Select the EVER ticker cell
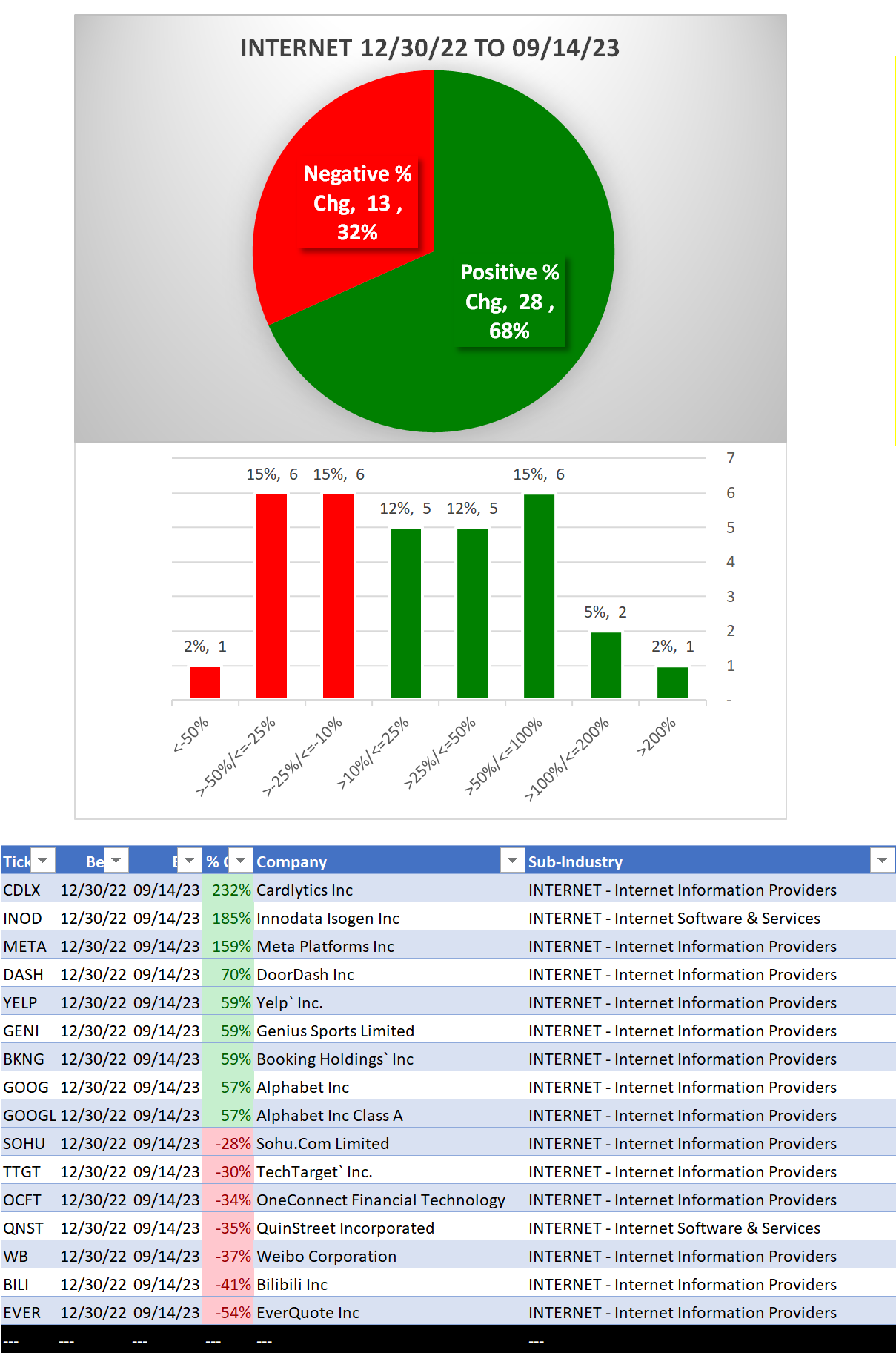896x1353 pixels. pos(29,1312)
